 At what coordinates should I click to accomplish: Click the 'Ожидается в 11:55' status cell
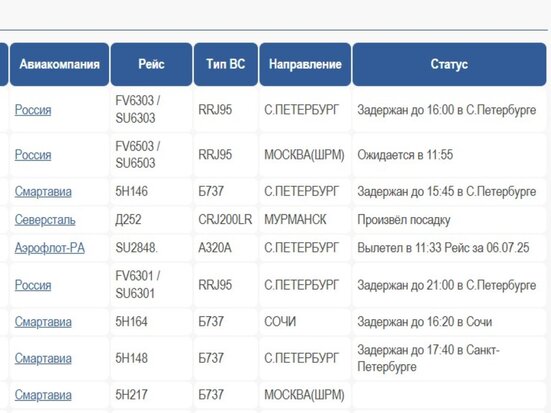[x=449, y=155]
